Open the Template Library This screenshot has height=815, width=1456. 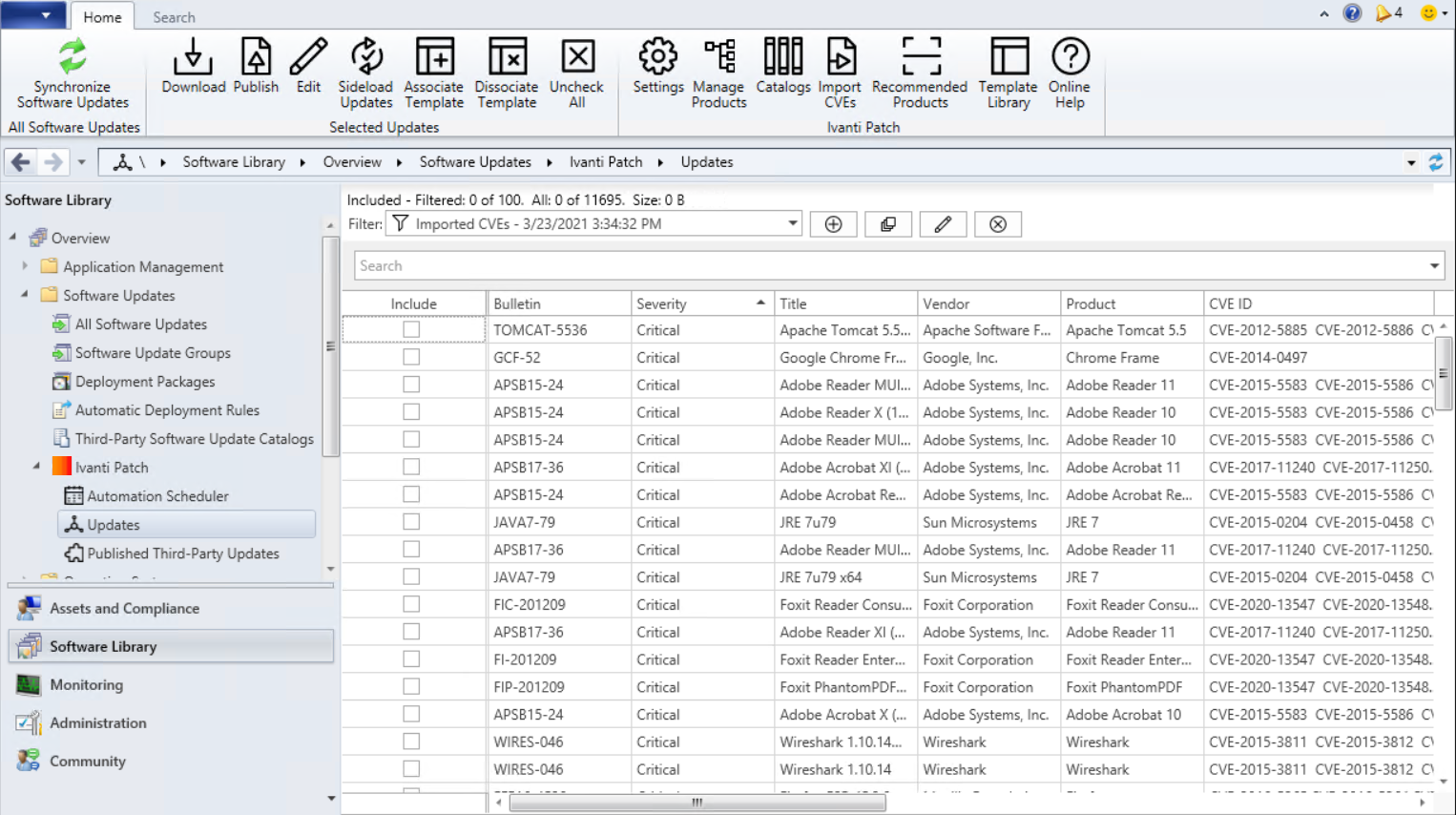(x=1008, y=57)
